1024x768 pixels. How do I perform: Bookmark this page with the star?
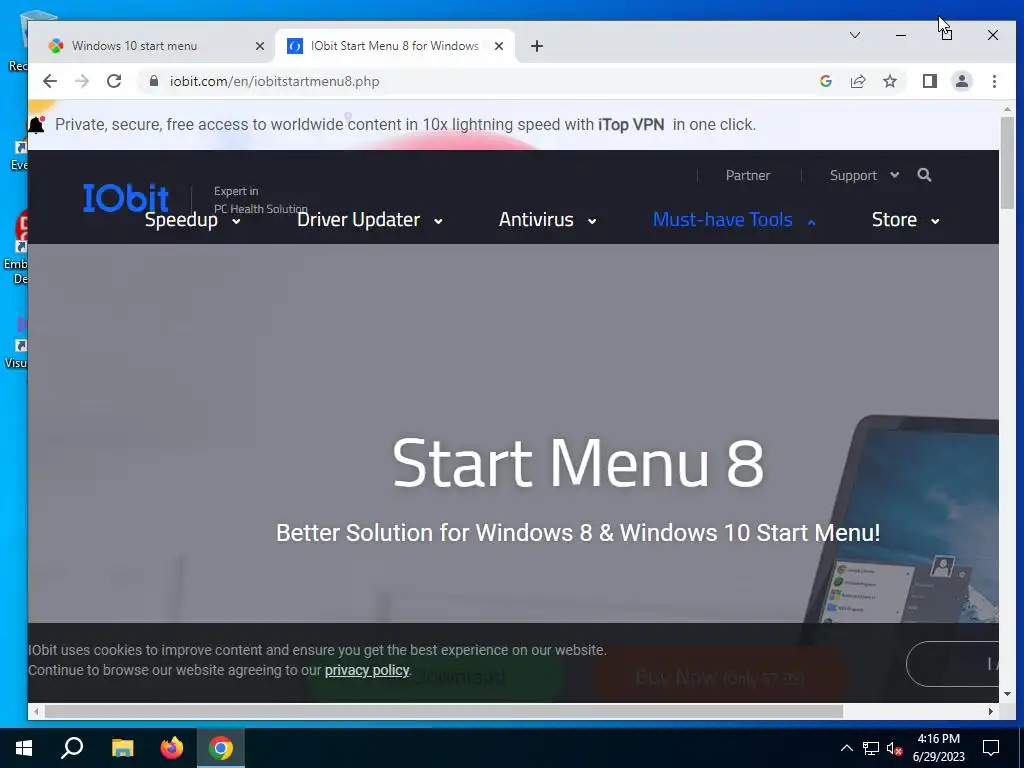pos(889,81)
